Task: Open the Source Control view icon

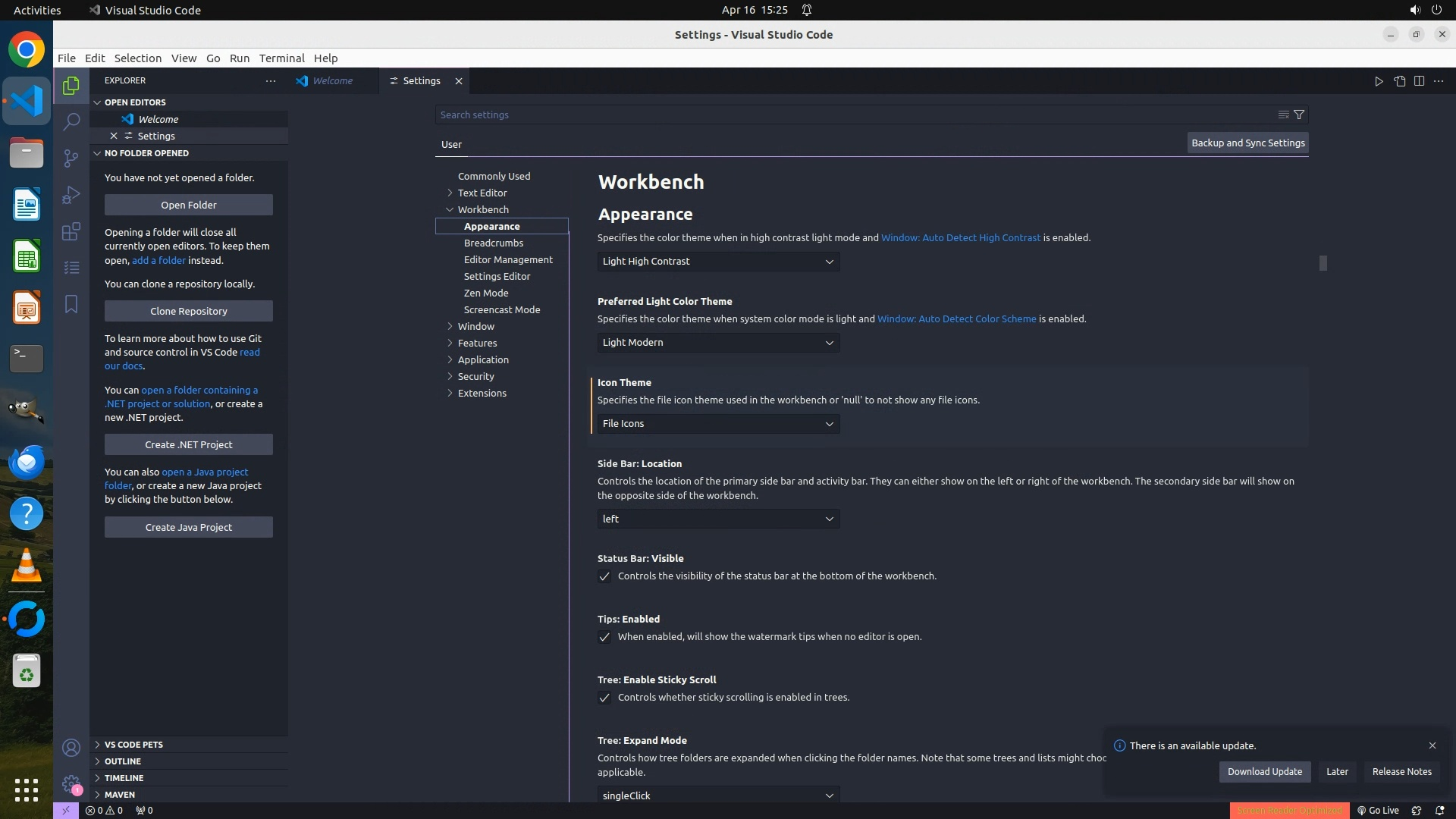Action: point(71,158)
